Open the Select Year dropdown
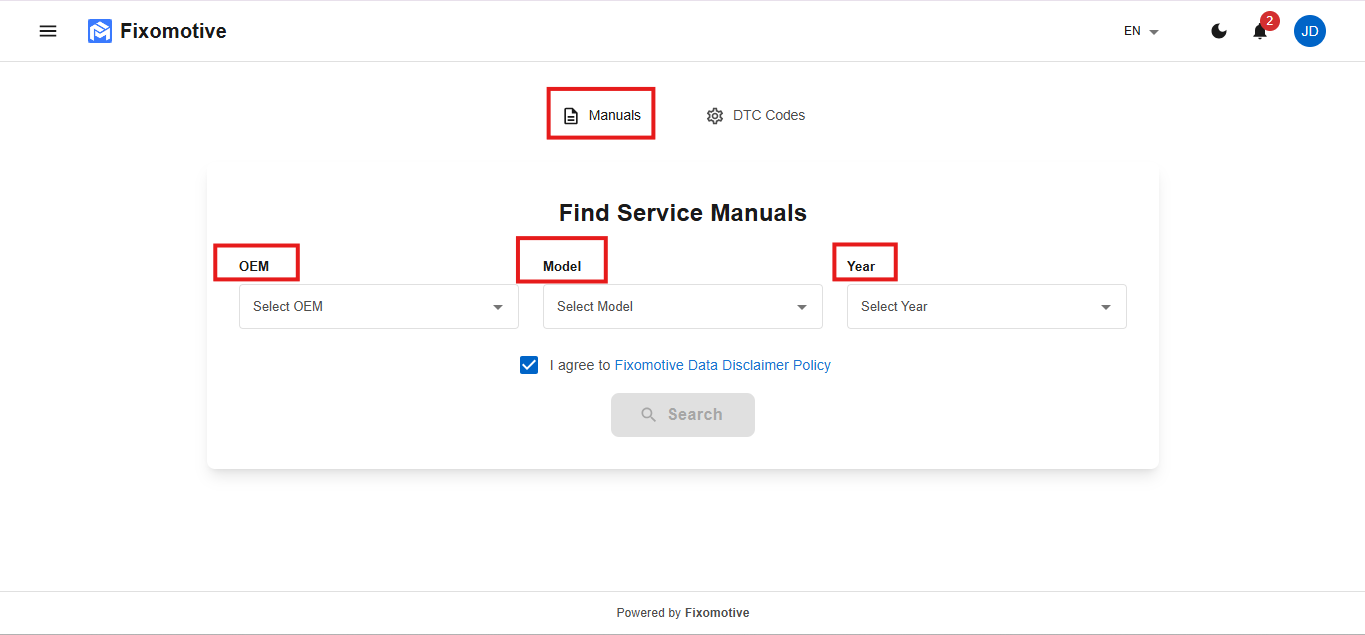The image size is (1365, 635). coord(986,307)
